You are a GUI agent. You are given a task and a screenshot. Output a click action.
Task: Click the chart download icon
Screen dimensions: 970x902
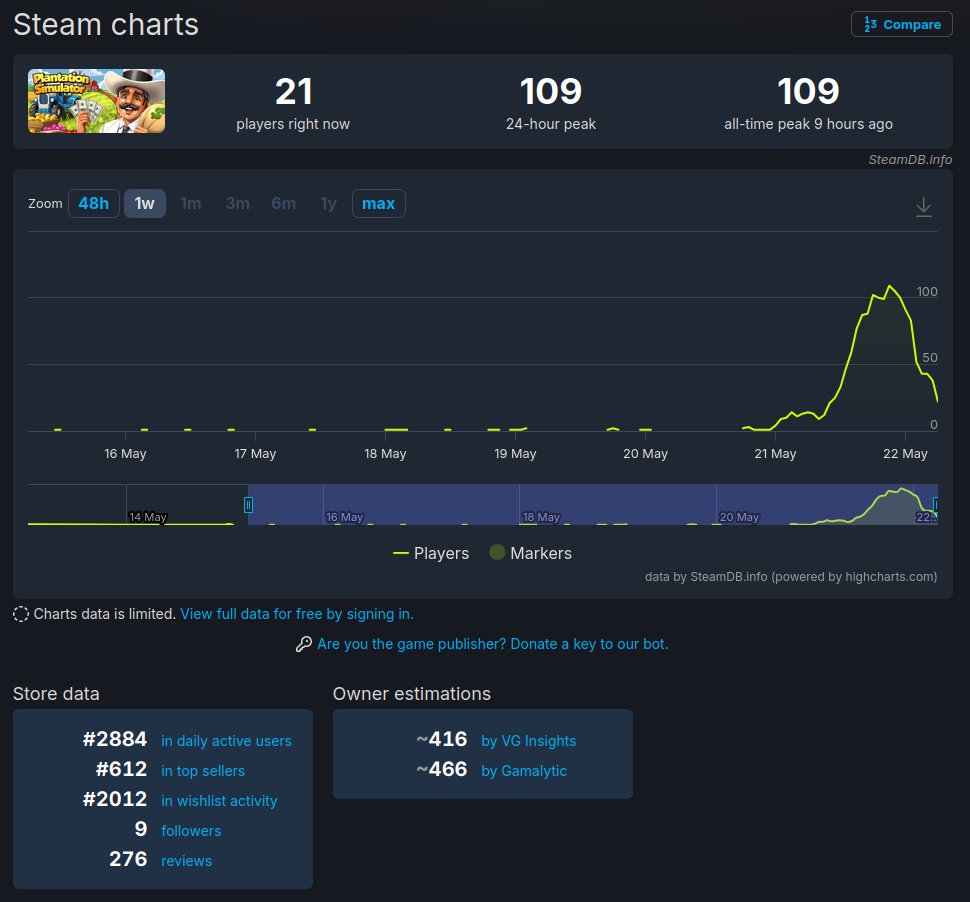coord(923,207)
